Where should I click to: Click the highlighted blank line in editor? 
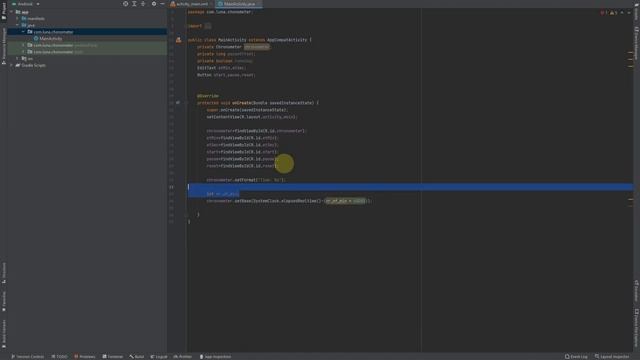410,187
